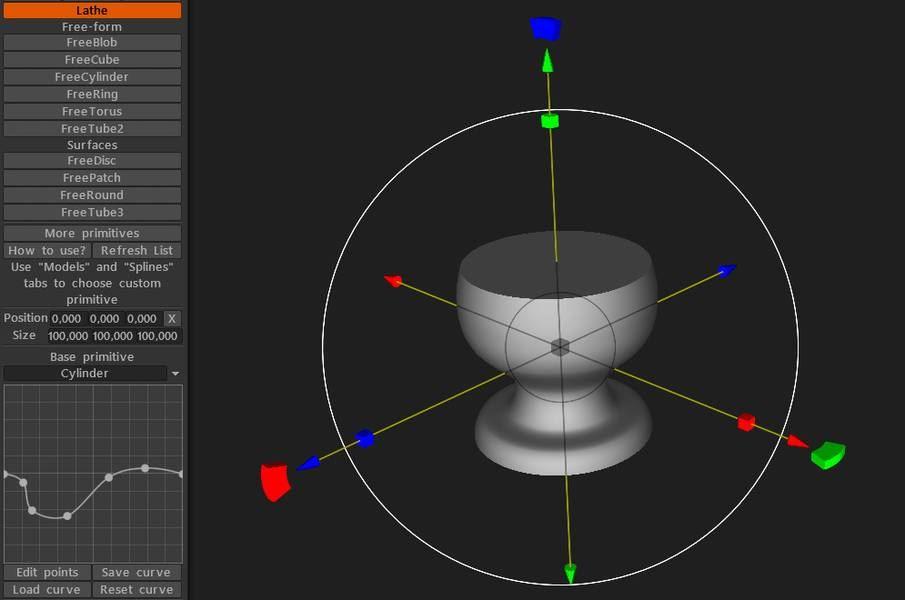Select the Lathe primitive
The image size is (905, 600).
tap(92, 10)
